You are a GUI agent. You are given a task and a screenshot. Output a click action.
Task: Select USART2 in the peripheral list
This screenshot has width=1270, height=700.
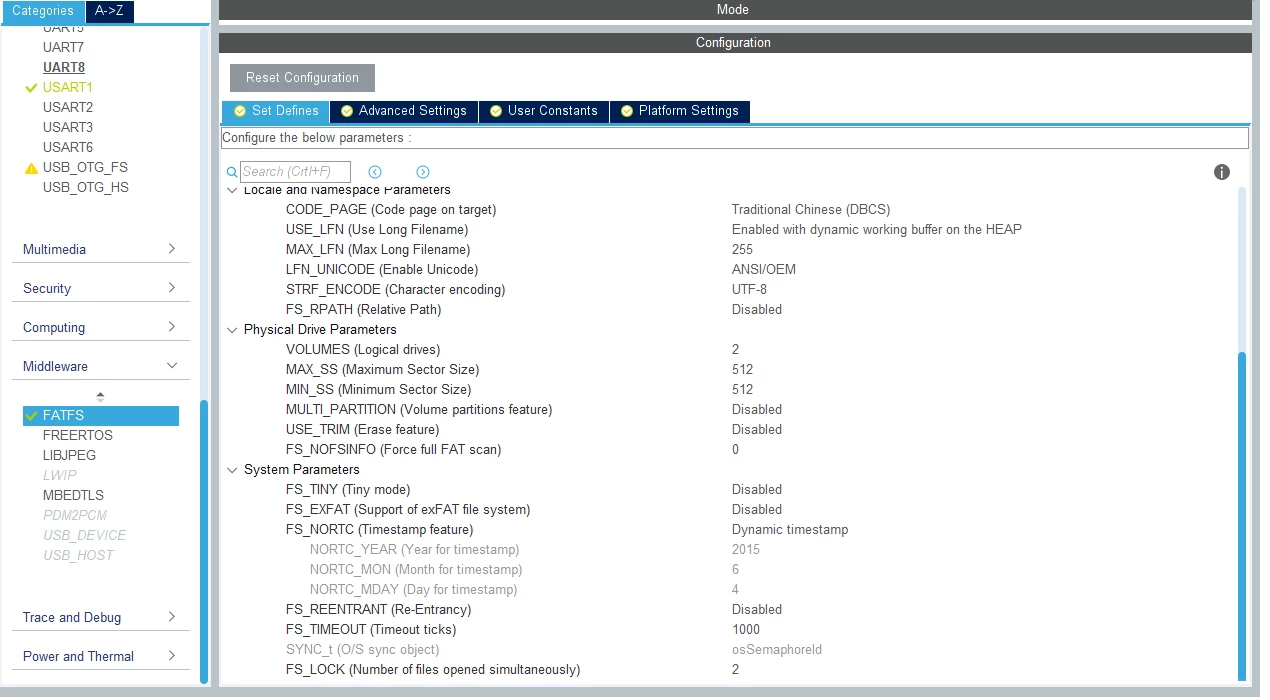(x=67, y=107)
